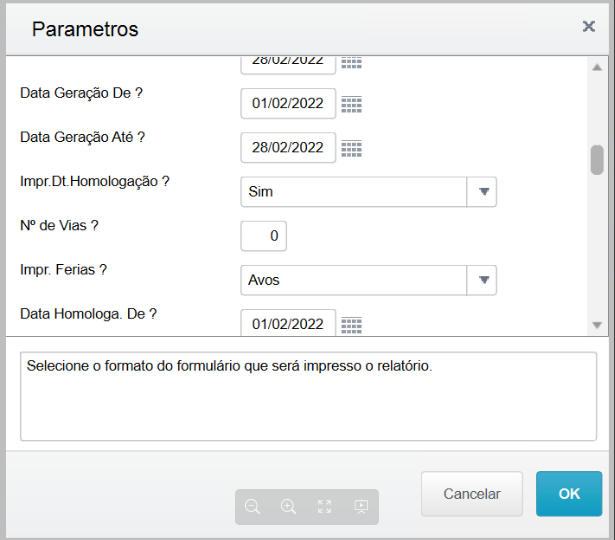The image size is (615, 540).
Task: Click the Parametros dialog title
Action: (x=85, y=29)
